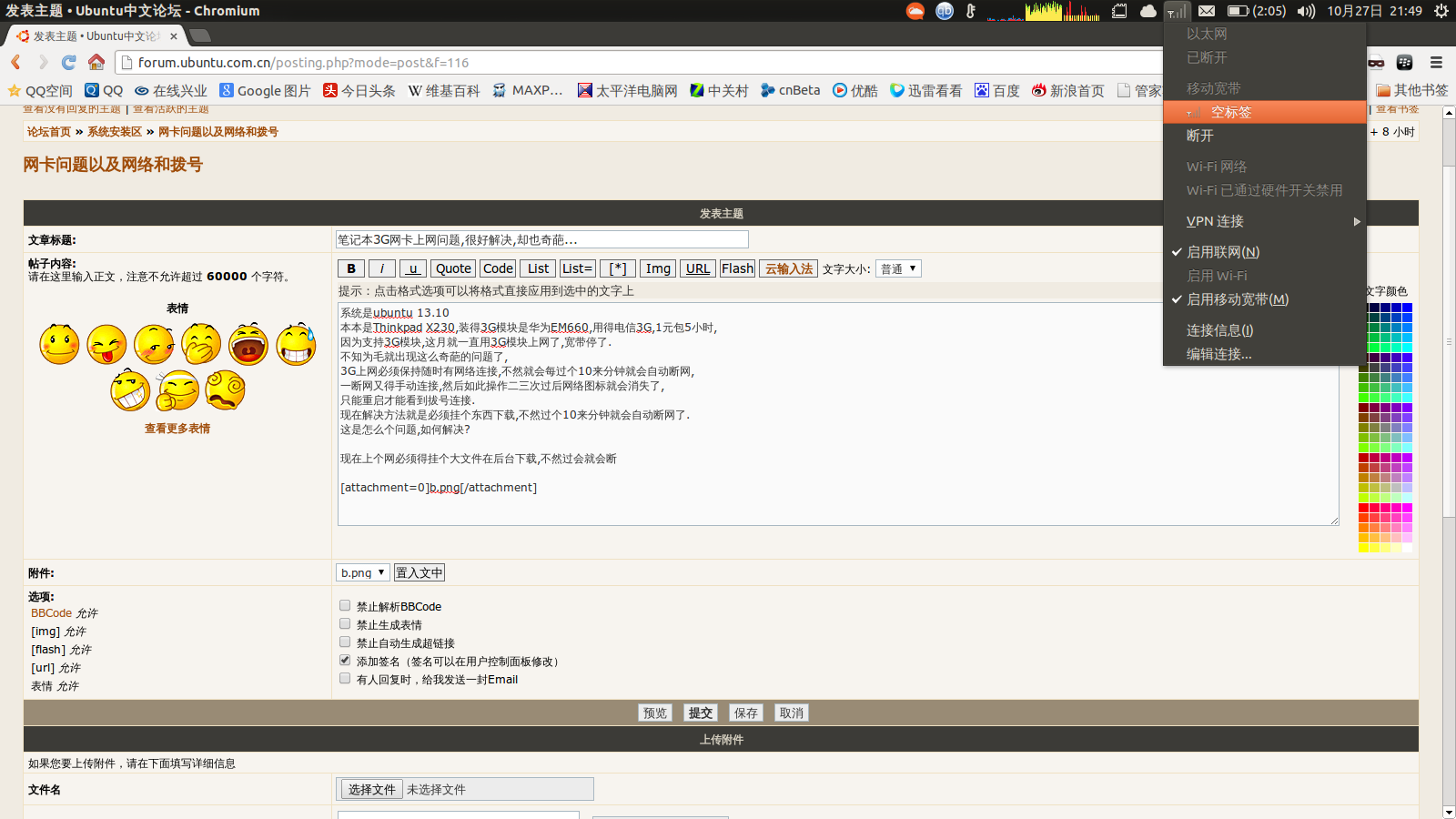Check 禁止解析BBCode option
Screen dimensions: 1456x819
pos(345,605)
